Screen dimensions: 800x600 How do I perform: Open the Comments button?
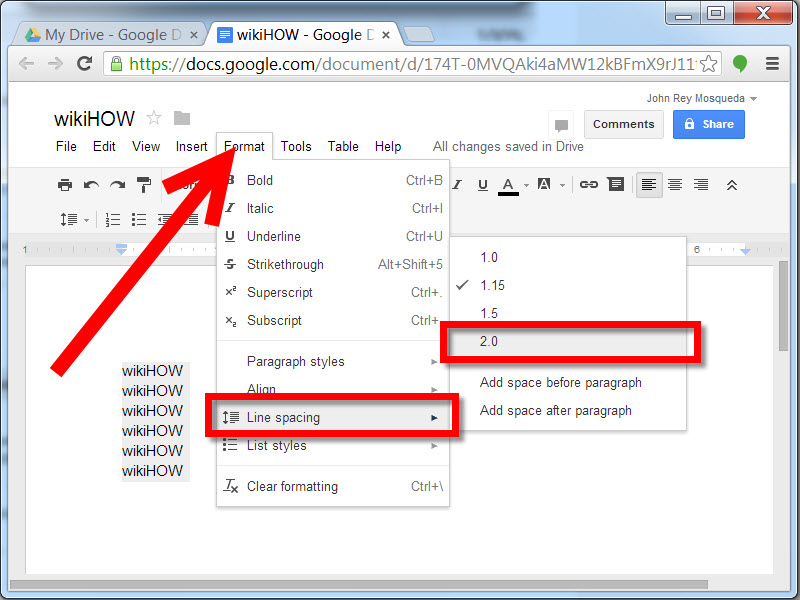(x=623, y=124)
